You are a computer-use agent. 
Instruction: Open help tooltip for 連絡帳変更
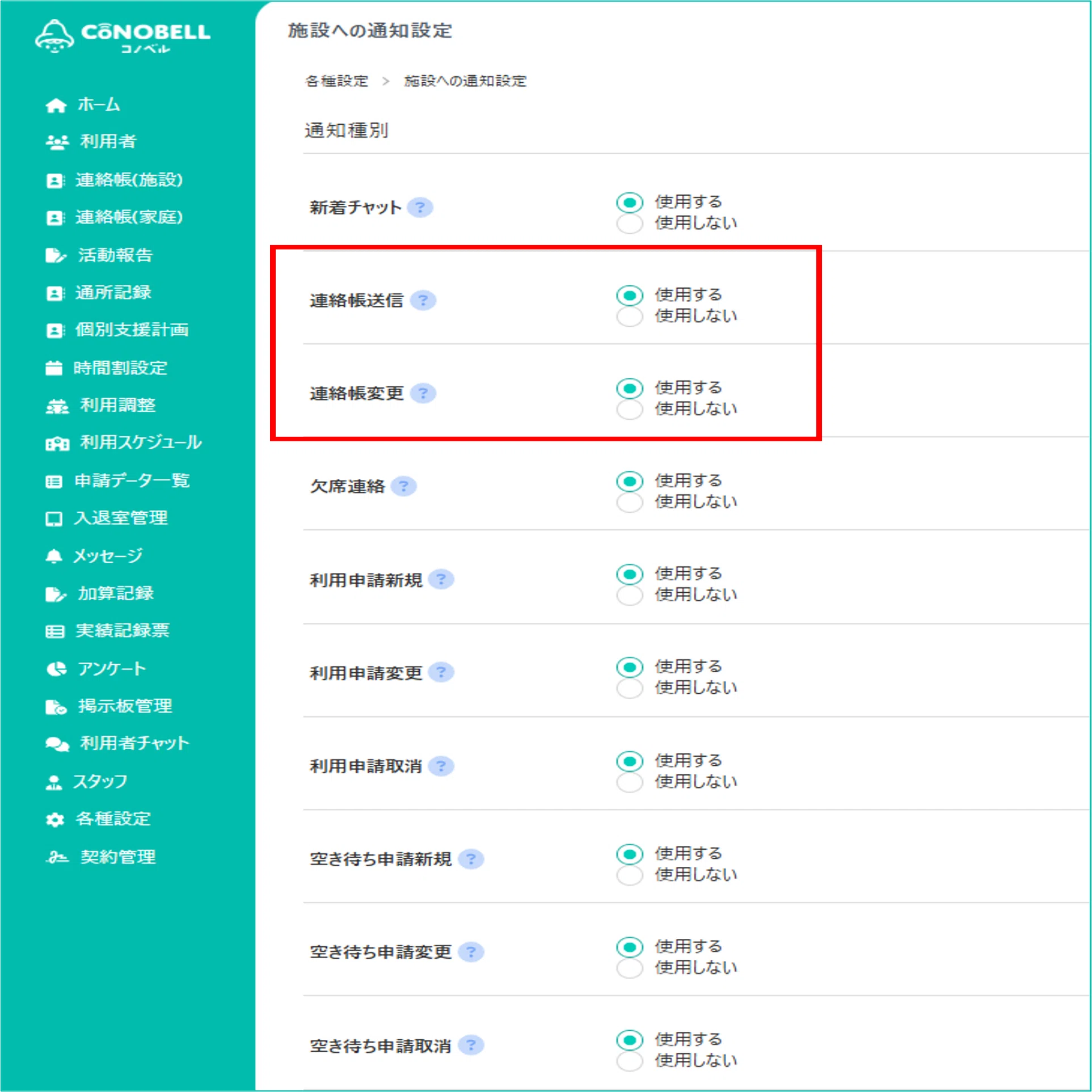(423, 393)
